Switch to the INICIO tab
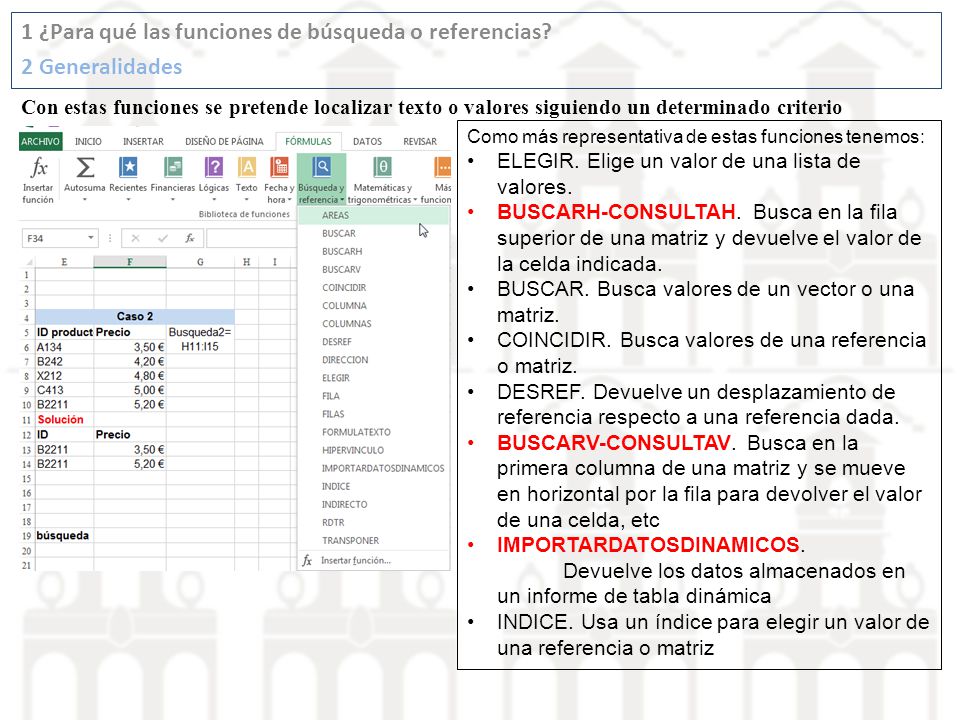960x720 pixels. pos(88,141)
